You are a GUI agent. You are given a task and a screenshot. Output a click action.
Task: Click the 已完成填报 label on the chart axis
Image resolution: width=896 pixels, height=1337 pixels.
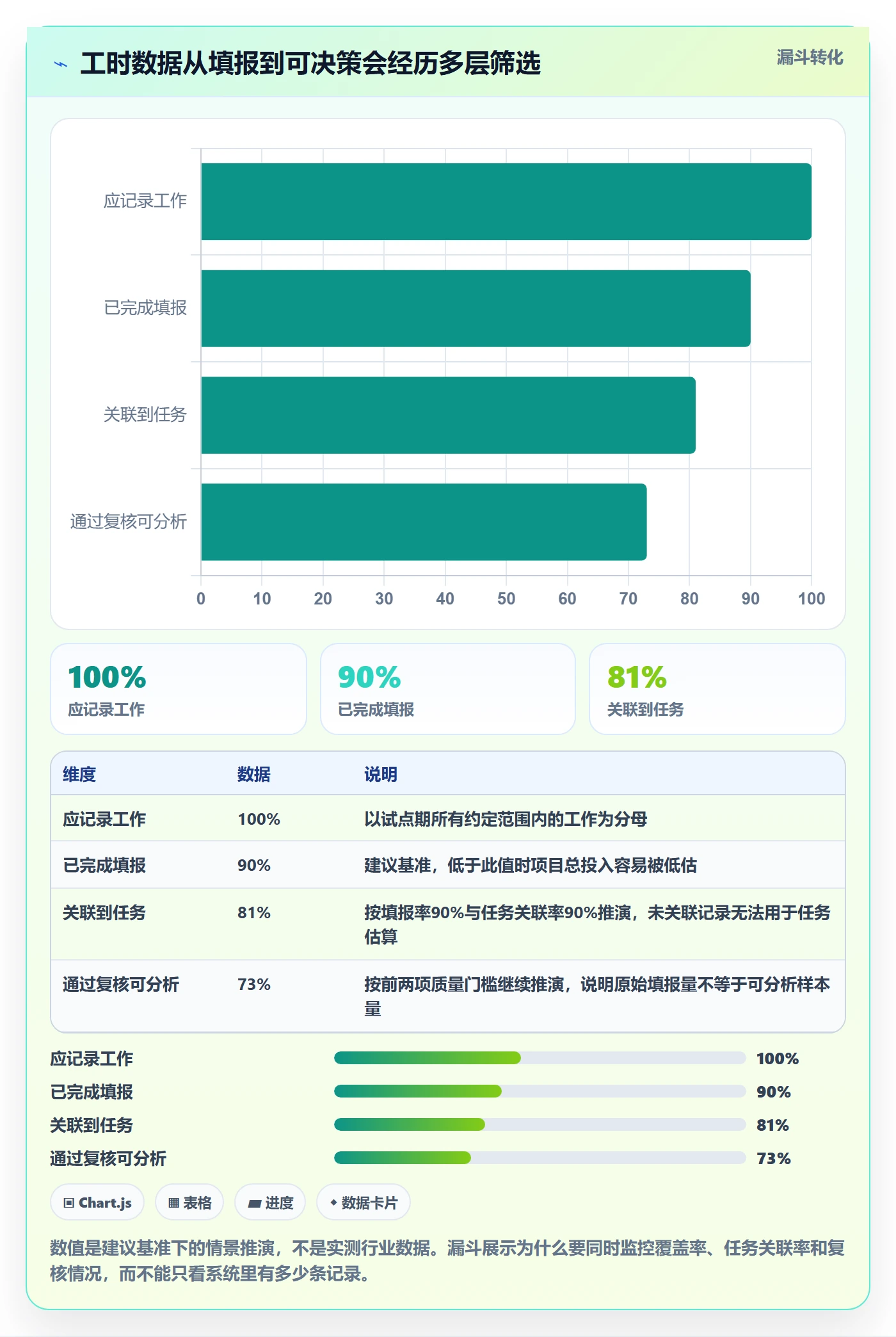pyautogui.click(x=145, y=308)
